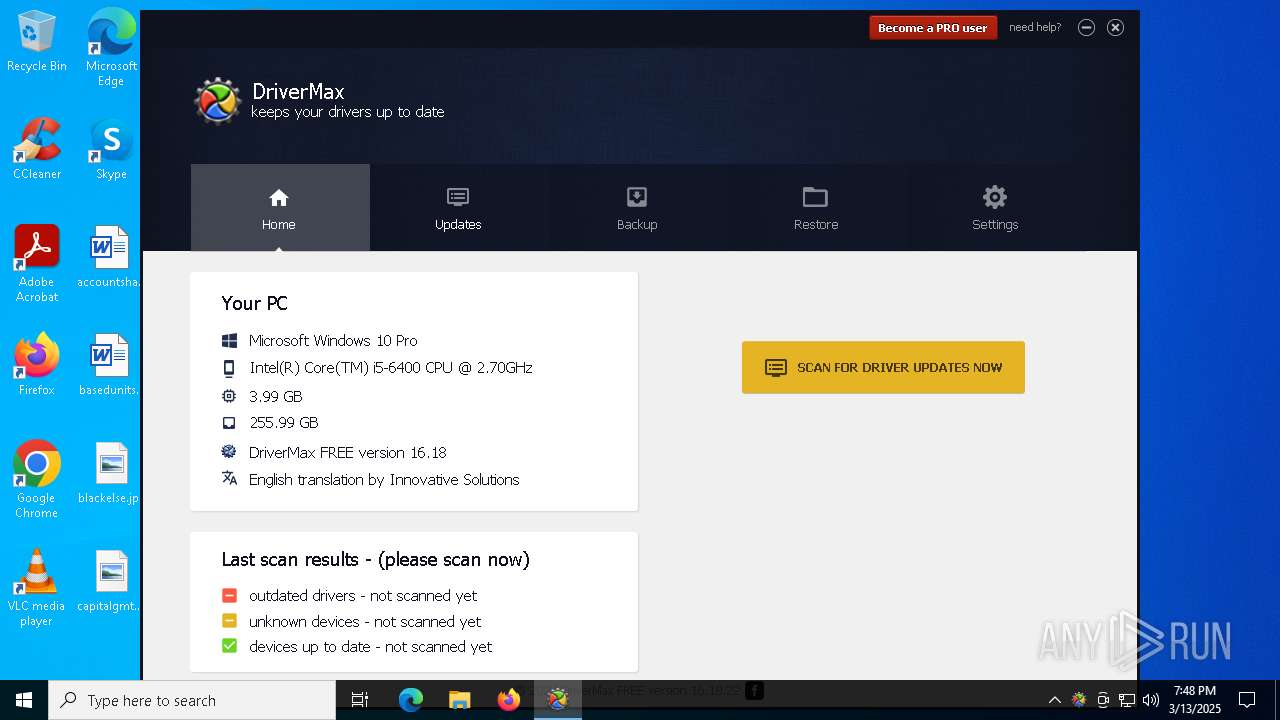Switch to the Updates tab
Screen dimensions: 1280x720
click(458, 208)
